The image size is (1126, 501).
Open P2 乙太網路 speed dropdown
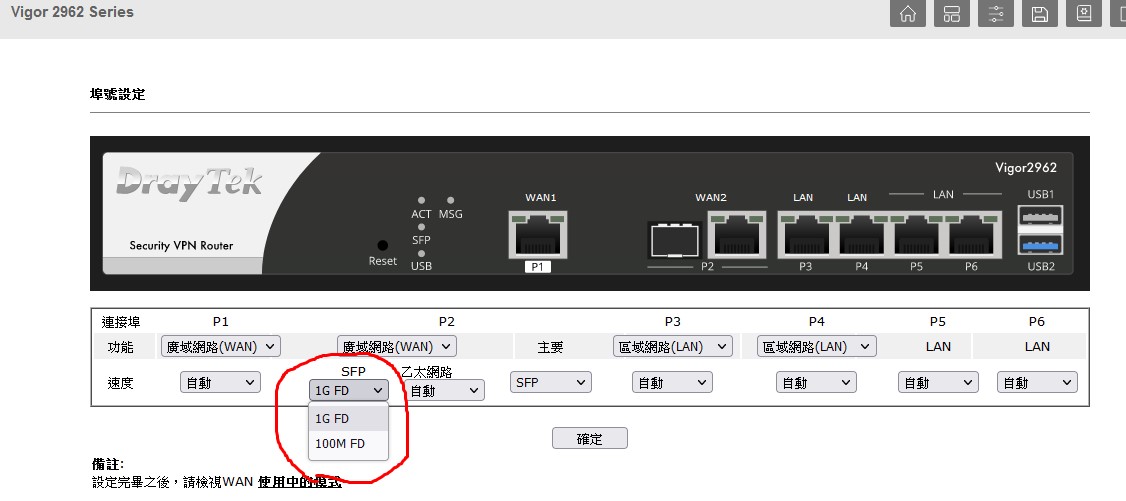point(445,391)
